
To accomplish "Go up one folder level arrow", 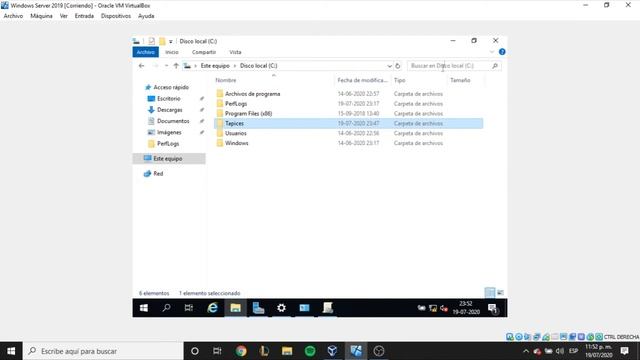I will tap(176, 66).
